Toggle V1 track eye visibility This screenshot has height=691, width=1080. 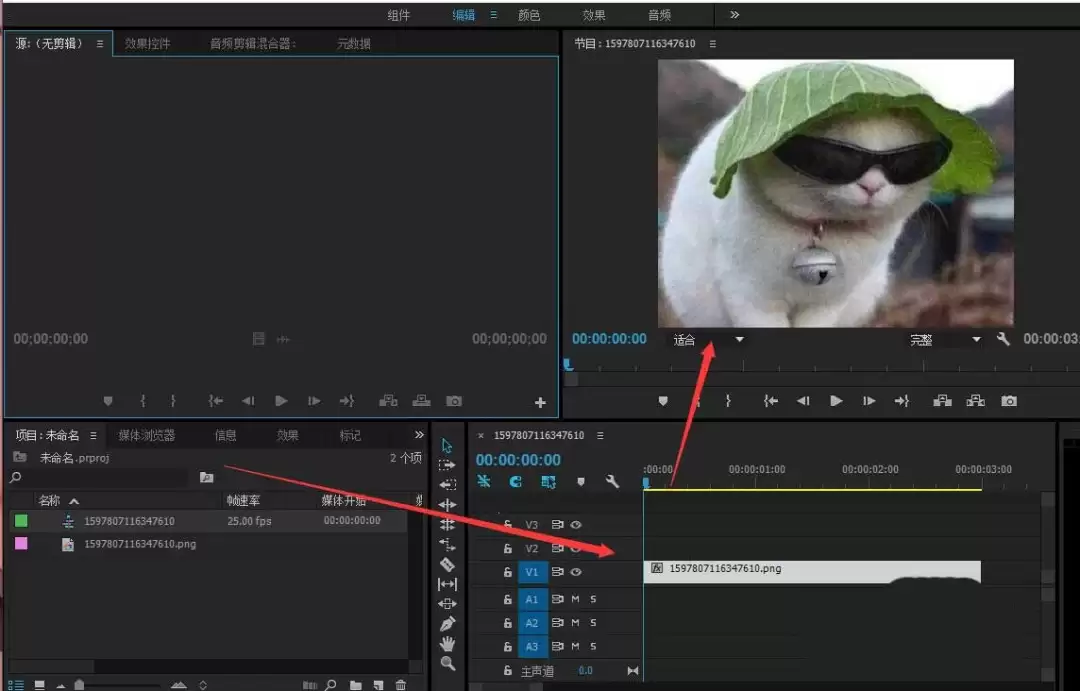pos(576,572)
